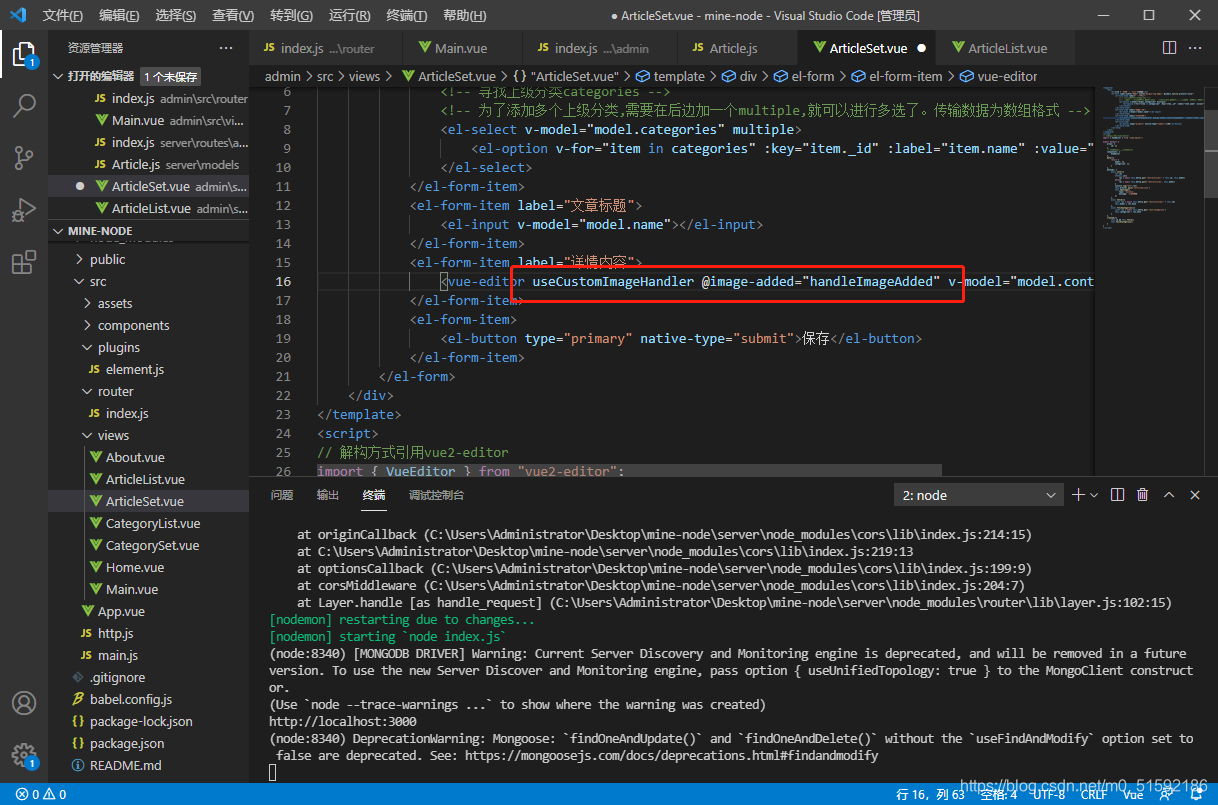Collapse the MINE-NODE folder section

(100, 231)
